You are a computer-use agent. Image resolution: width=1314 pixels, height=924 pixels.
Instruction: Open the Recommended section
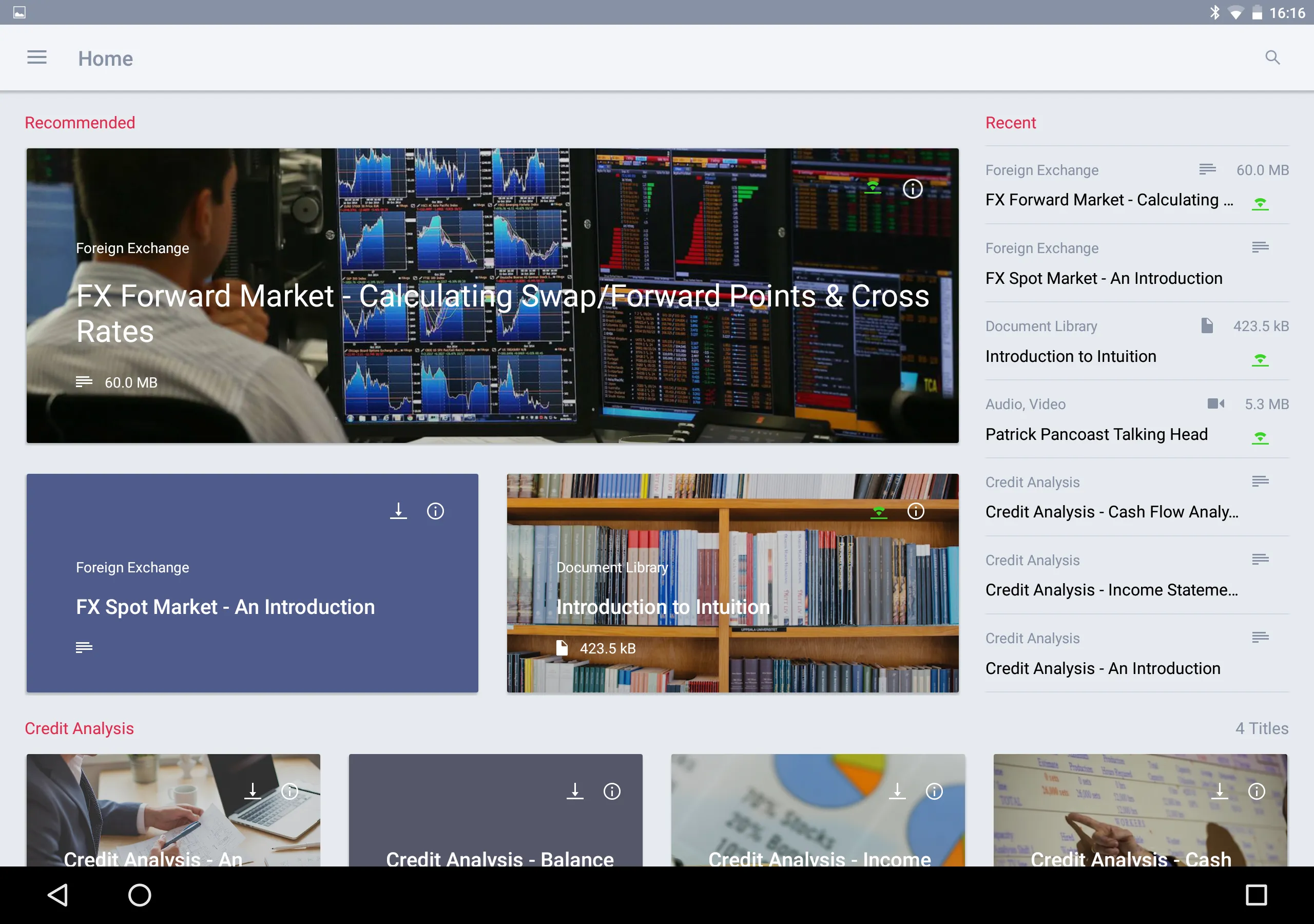click(80, 123)
